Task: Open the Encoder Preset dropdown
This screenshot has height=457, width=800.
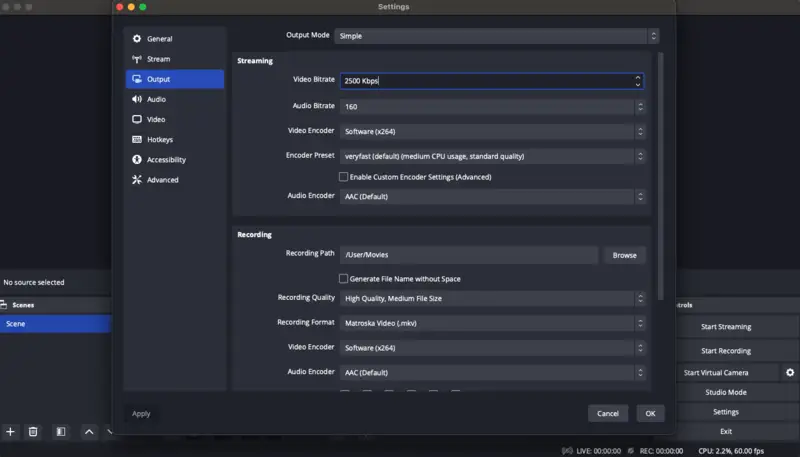Action: coord(492,156)
